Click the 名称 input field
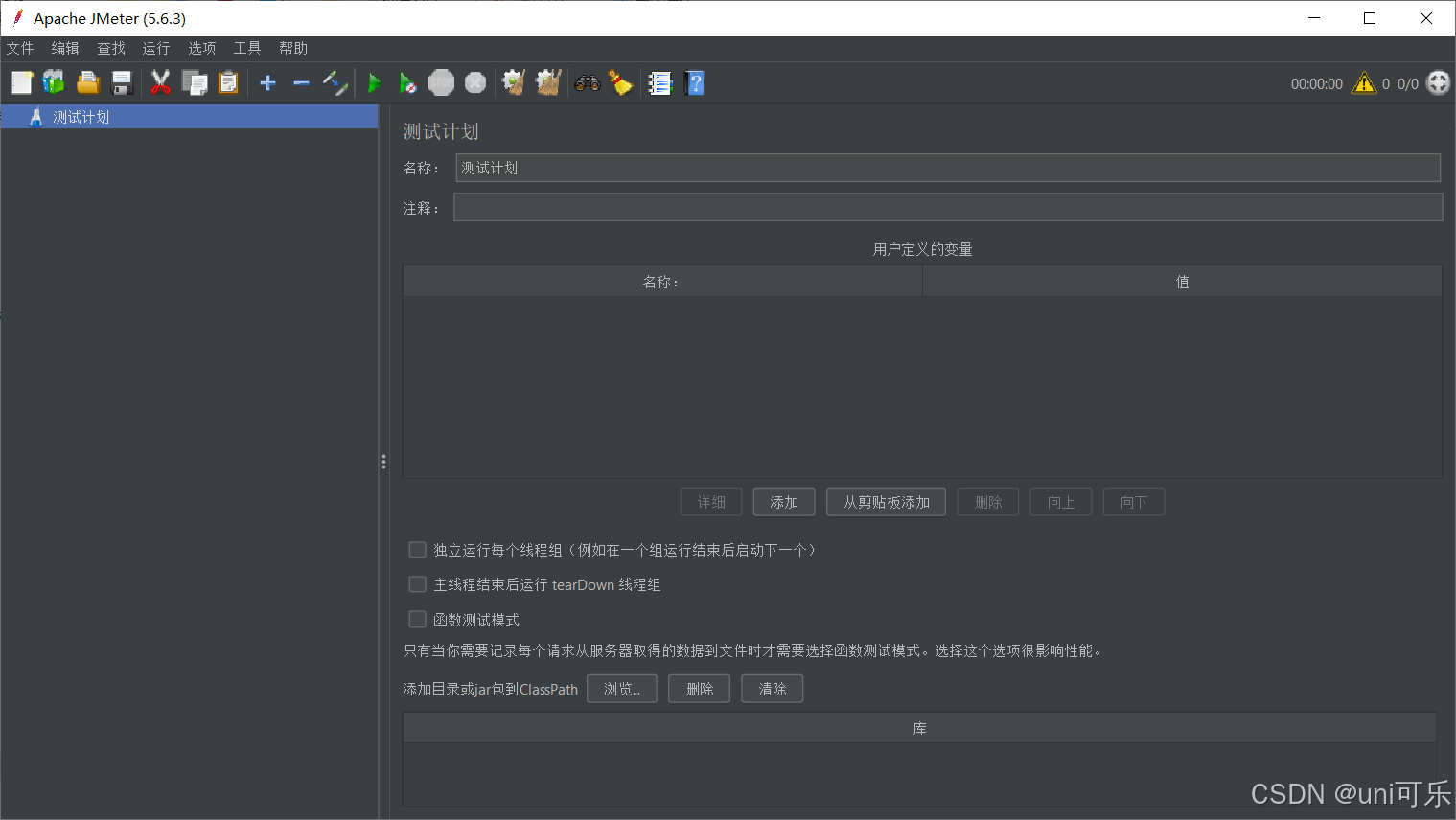 948,168
